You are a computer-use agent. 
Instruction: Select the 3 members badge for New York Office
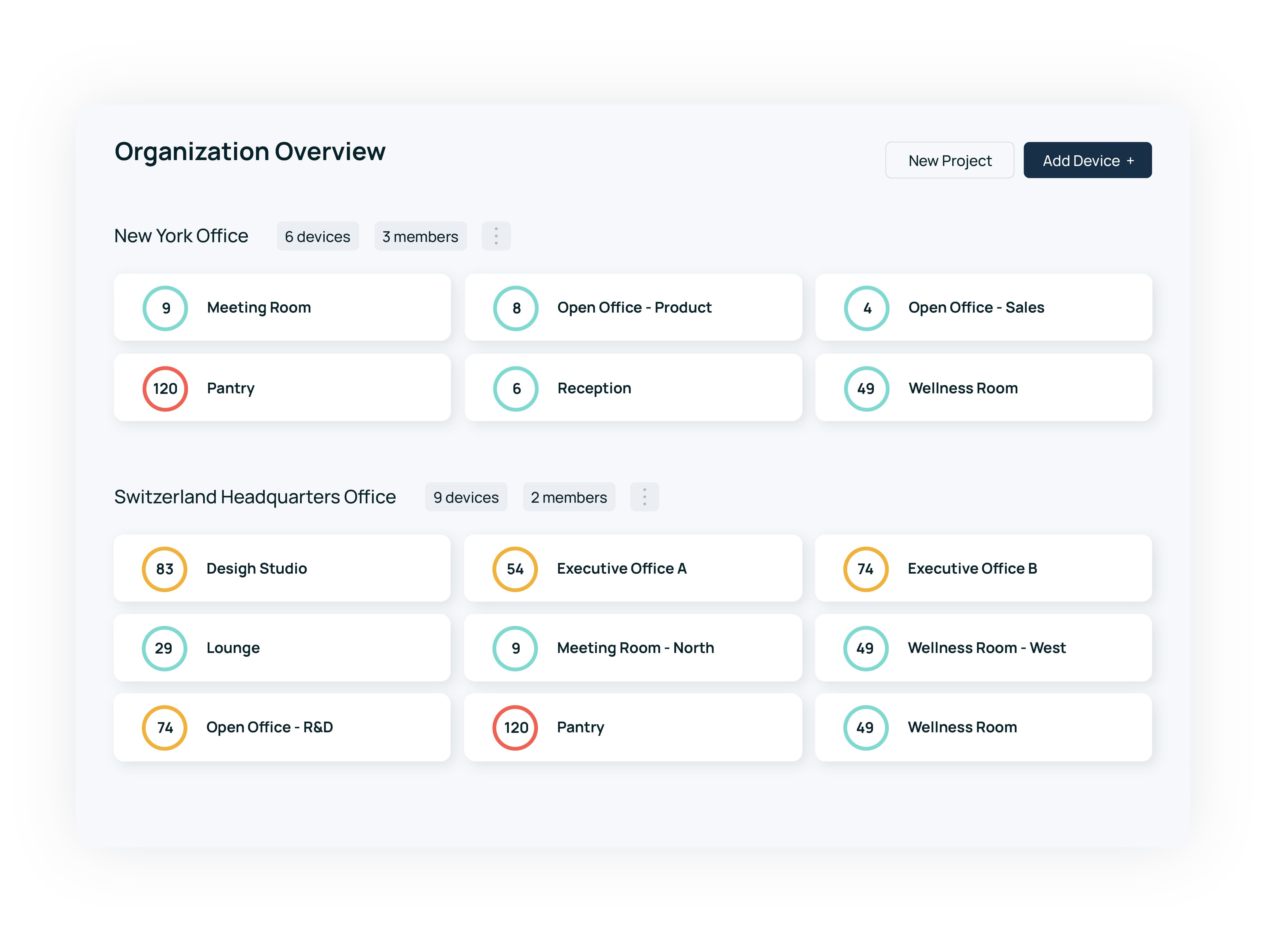pyautogui.click(x=420, y=236)
